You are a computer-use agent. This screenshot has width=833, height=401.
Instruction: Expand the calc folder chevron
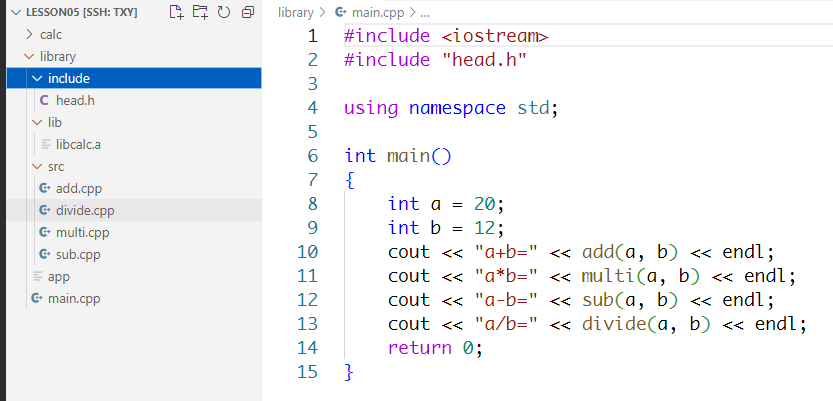(29, 35)
